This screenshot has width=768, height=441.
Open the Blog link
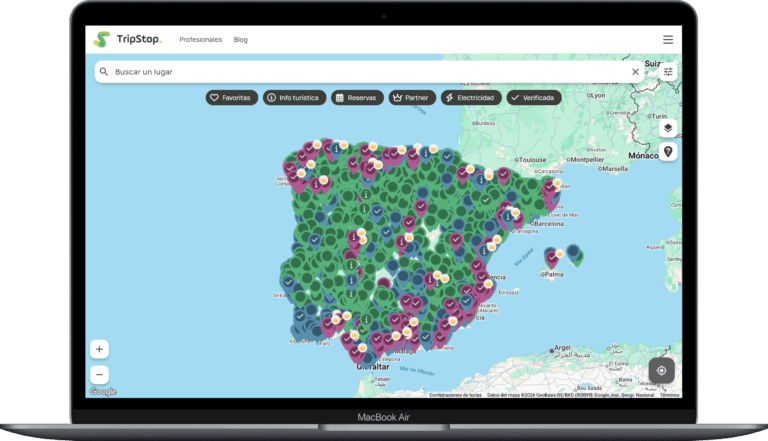tap(240, 40)
